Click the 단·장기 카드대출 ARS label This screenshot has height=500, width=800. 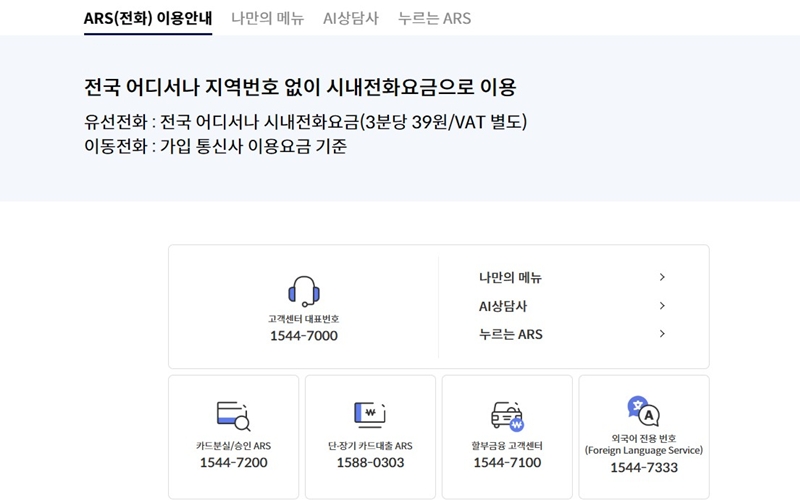click(x=370, y=446)
